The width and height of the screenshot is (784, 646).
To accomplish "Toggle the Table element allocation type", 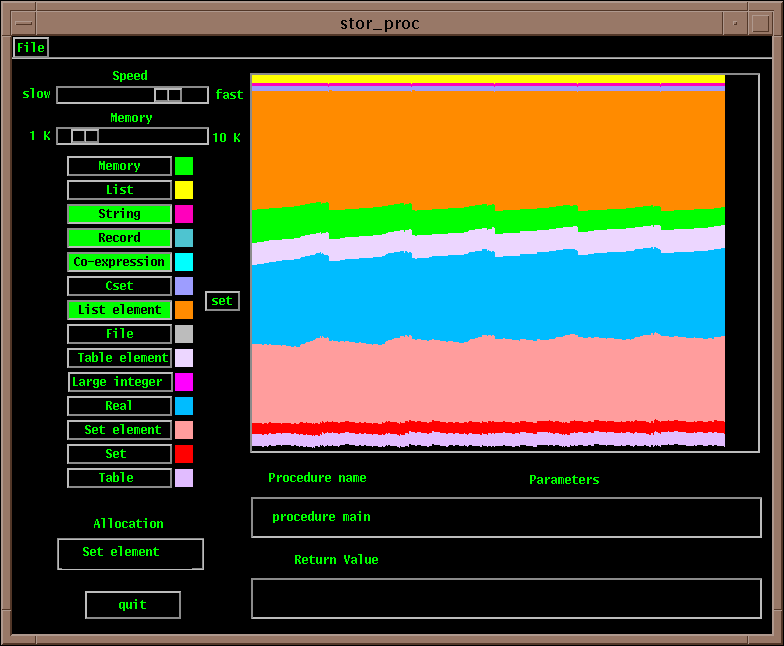I will click(x=119, y=358).
